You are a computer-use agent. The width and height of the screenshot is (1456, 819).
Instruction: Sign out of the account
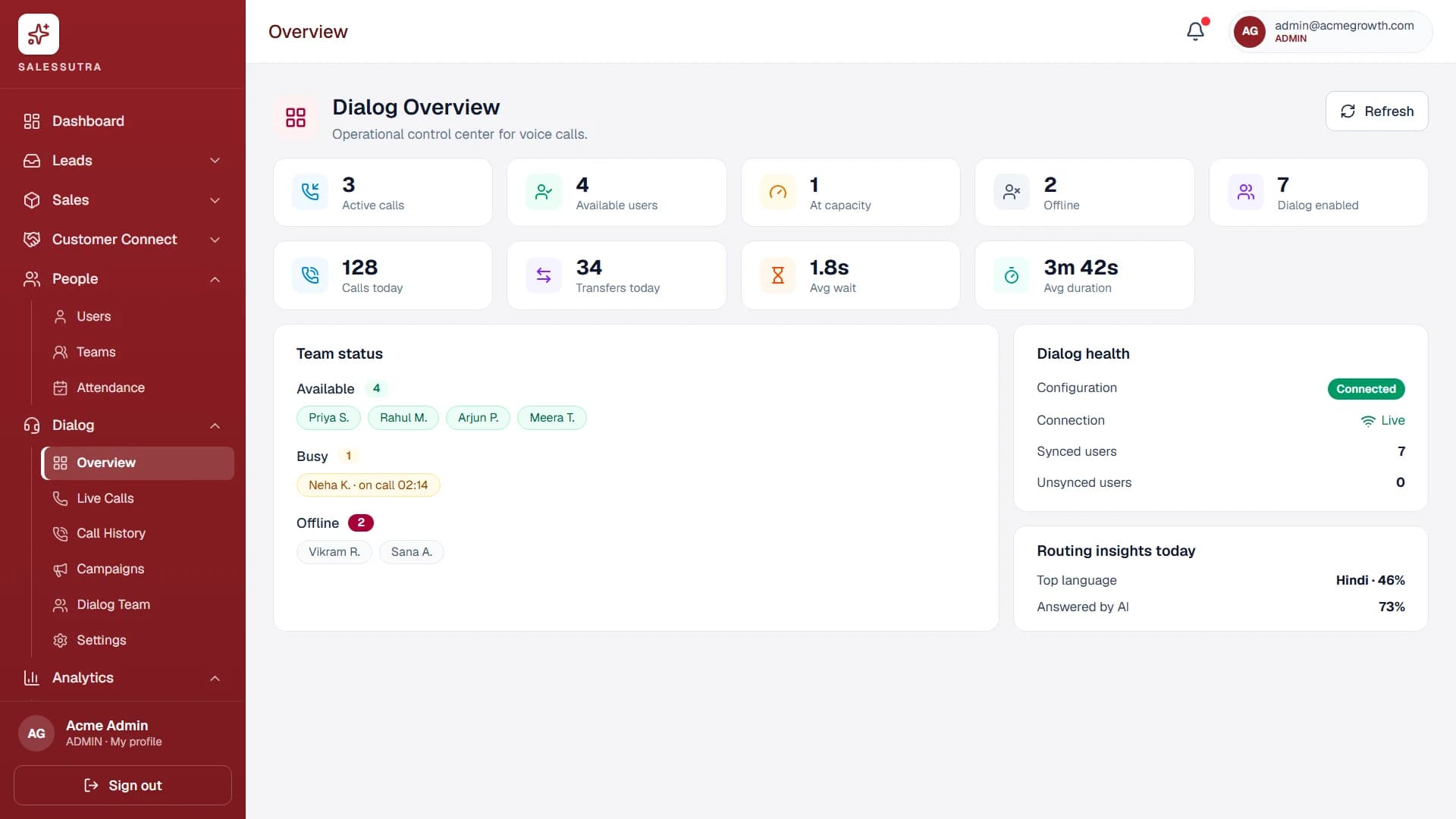click(123, 785)
